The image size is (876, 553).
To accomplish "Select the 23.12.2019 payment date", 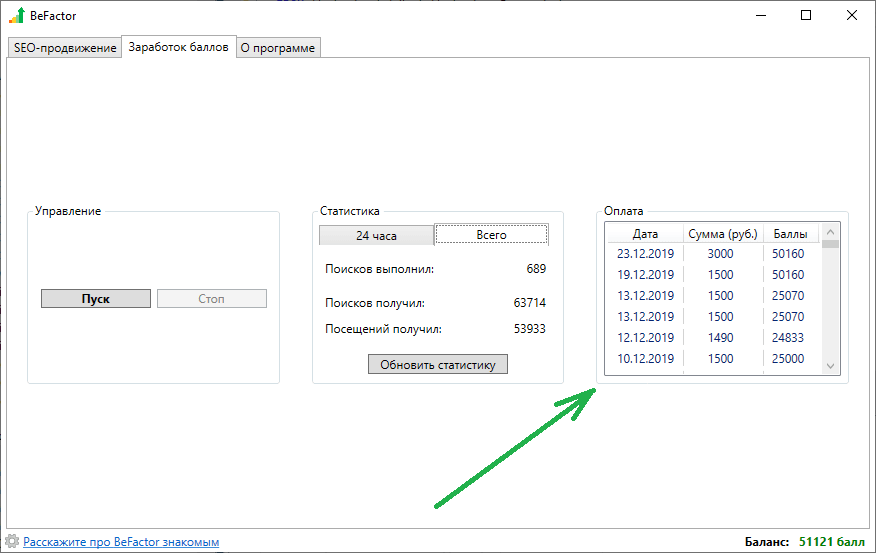I will (x=645, y=254).
